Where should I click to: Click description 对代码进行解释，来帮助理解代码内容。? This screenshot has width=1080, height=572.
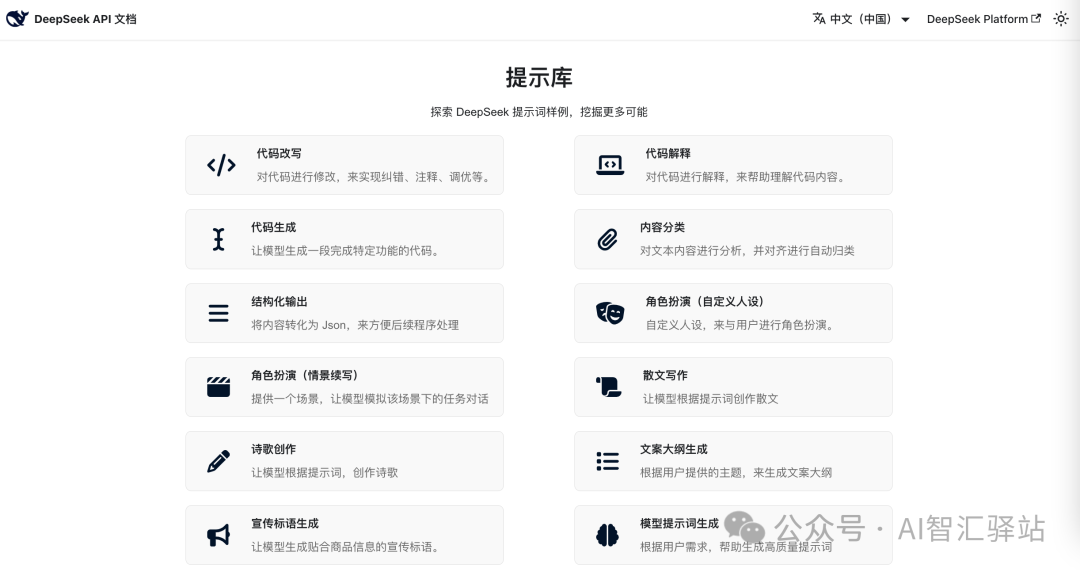point(747,177)
